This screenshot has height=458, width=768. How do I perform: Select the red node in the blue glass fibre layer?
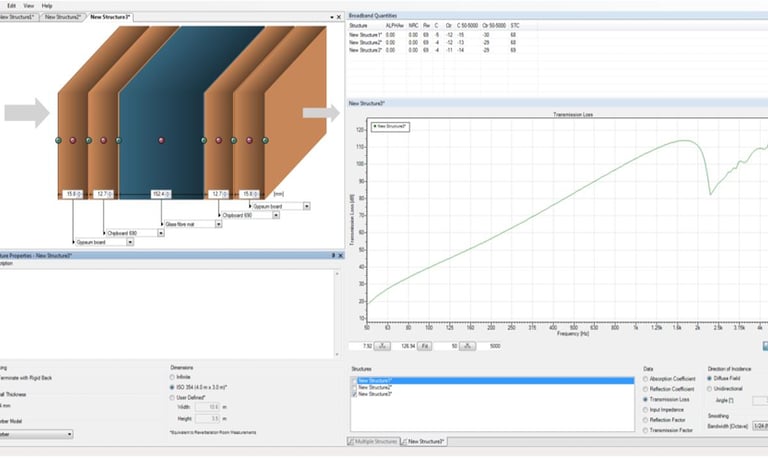point(161,140)
